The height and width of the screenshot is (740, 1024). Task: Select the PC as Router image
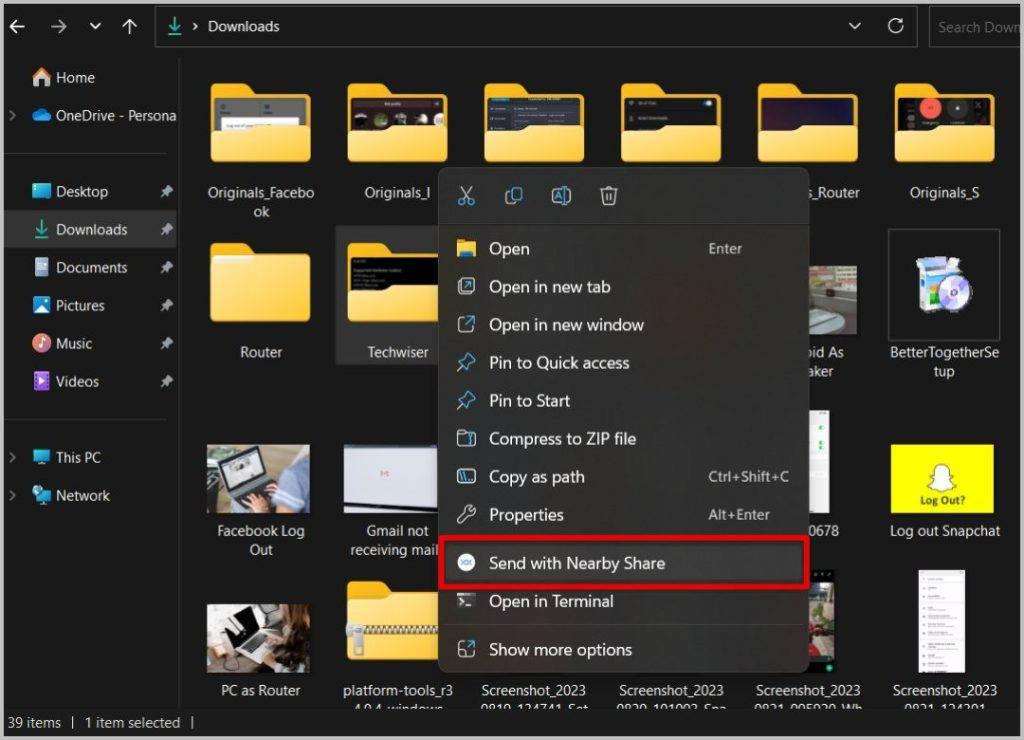[x=260, y=651]
